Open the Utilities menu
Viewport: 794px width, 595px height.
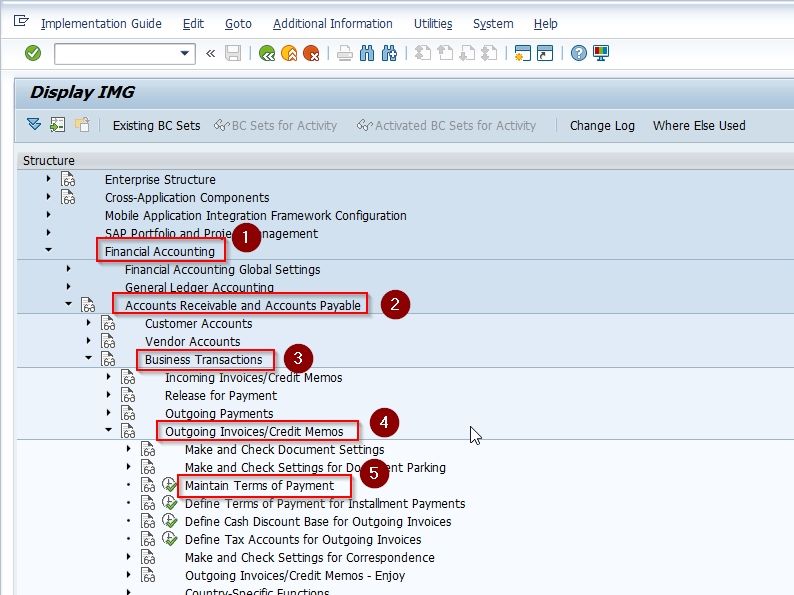(x=433, y=24)
